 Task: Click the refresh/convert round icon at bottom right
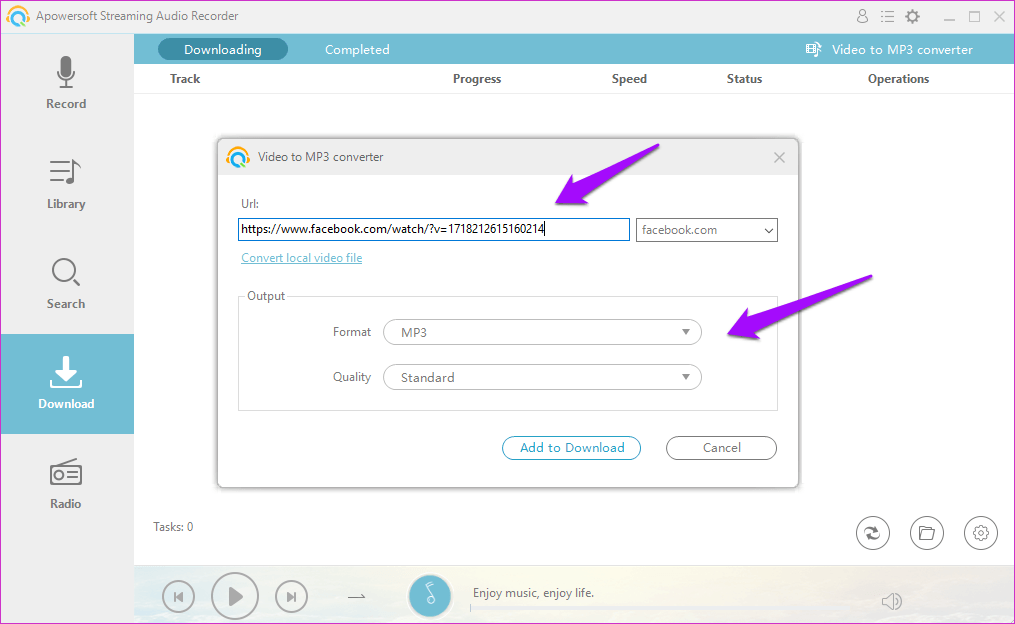click(x=873, y=533)
